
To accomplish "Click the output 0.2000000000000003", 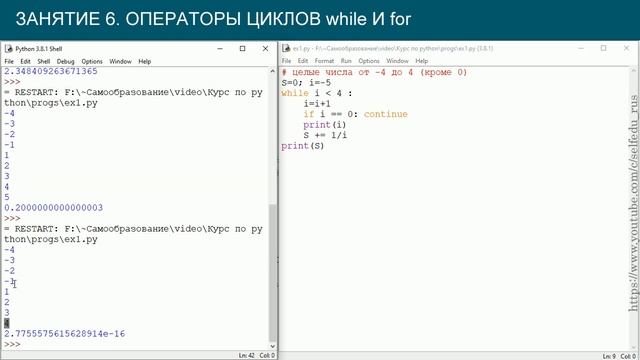I will click(53, 208).
